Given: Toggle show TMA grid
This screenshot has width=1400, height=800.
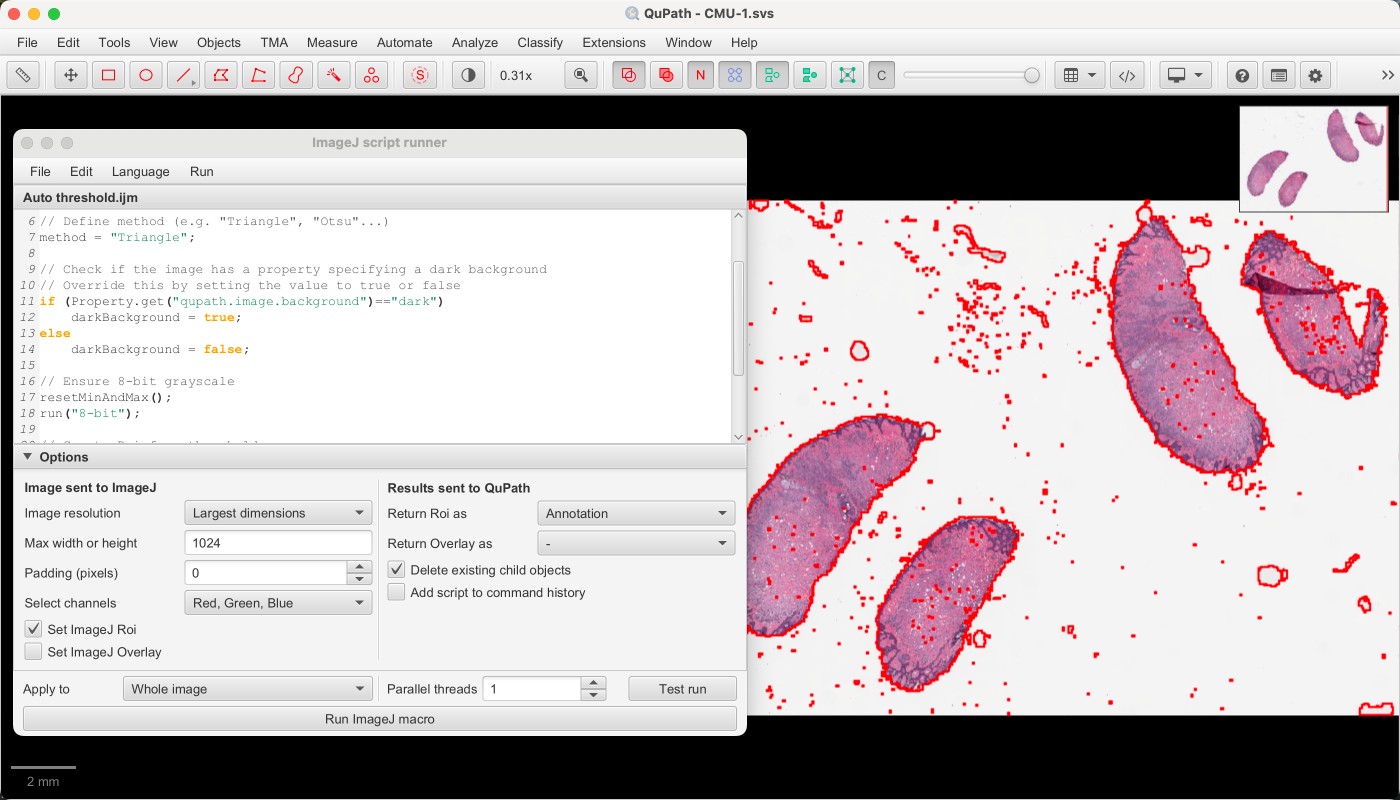Looking at the screenshot, I should pos(735,75).
